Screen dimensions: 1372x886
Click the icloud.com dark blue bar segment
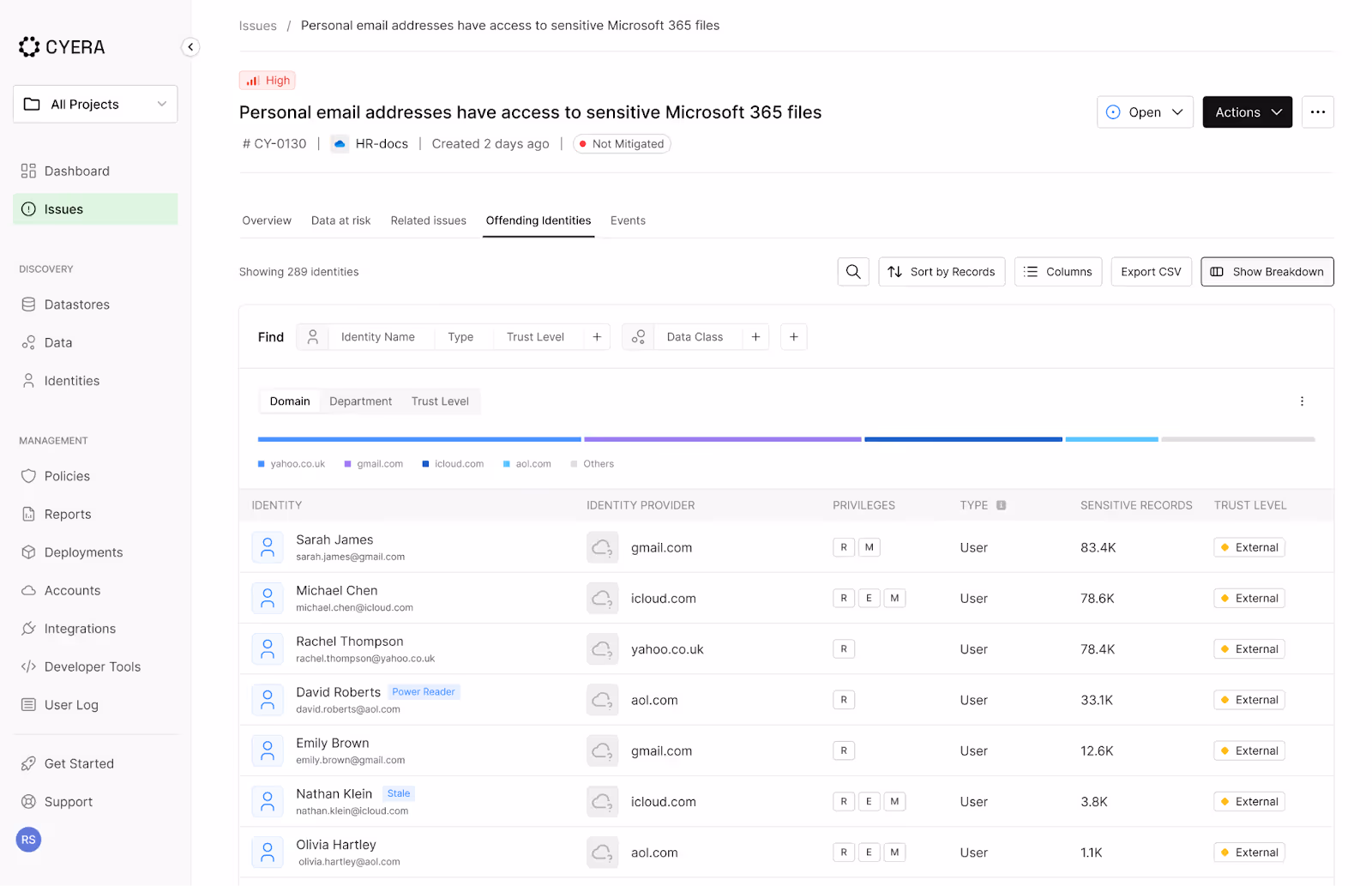point(964,439)
